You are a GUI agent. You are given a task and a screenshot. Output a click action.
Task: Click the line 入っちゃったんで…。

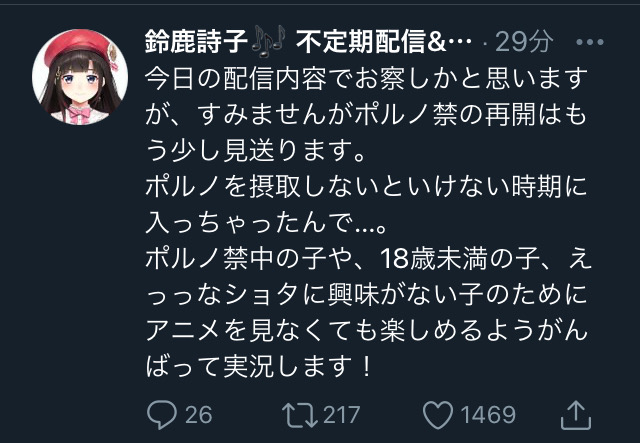point(266,223)
